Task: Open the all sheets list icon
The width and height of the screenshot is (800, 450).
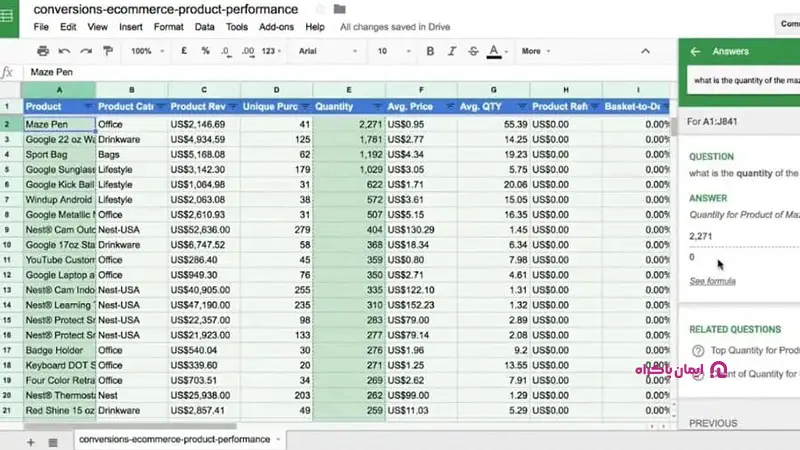Action: [52, 440]
